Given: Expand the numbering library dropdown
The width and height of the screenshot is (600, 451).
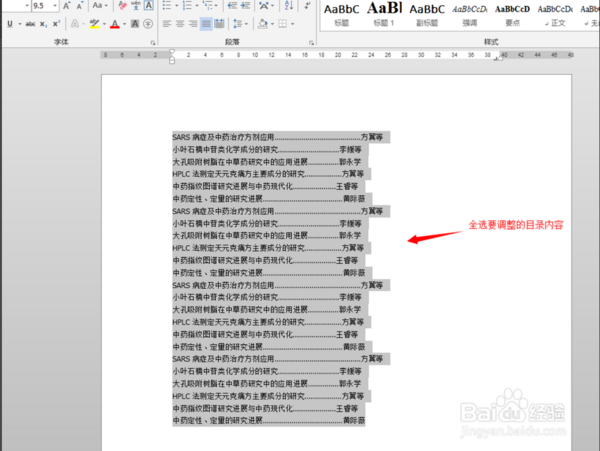Looking at the screenshot, I should click(197, 5).
